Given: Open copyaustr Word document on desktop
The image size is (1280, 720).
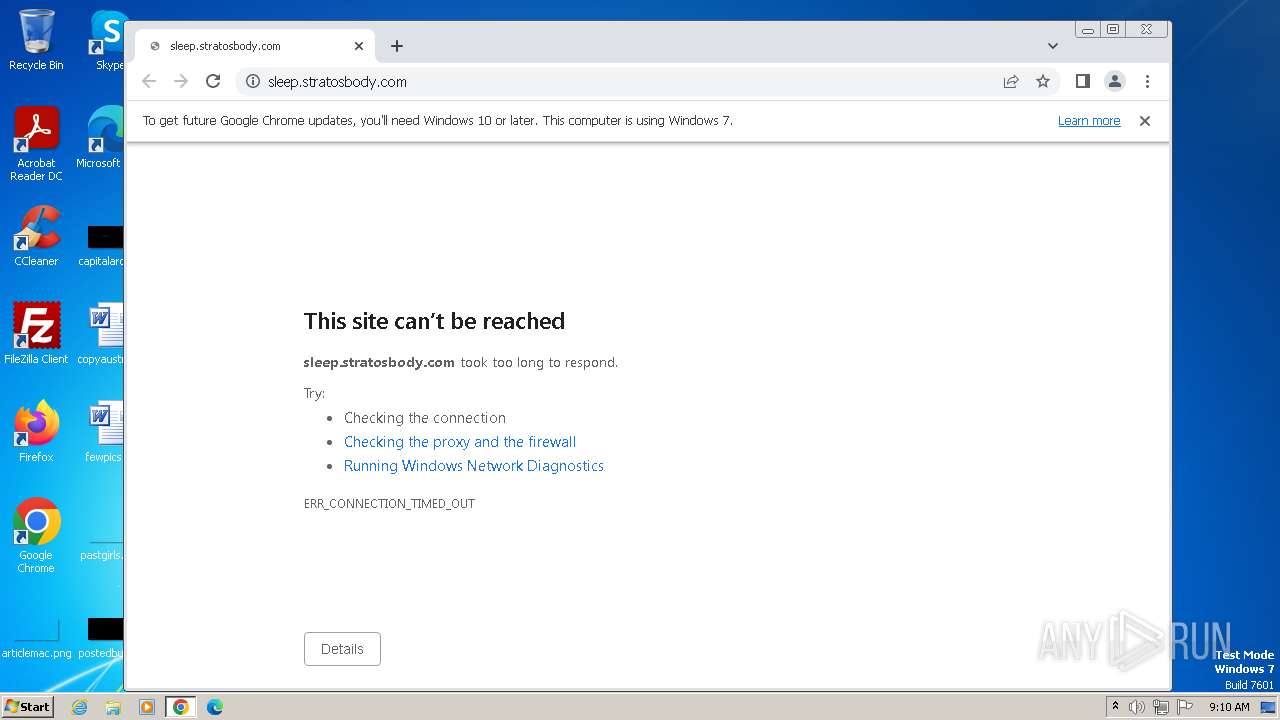Looking at the screenshot, I should [x=101, y=334].
